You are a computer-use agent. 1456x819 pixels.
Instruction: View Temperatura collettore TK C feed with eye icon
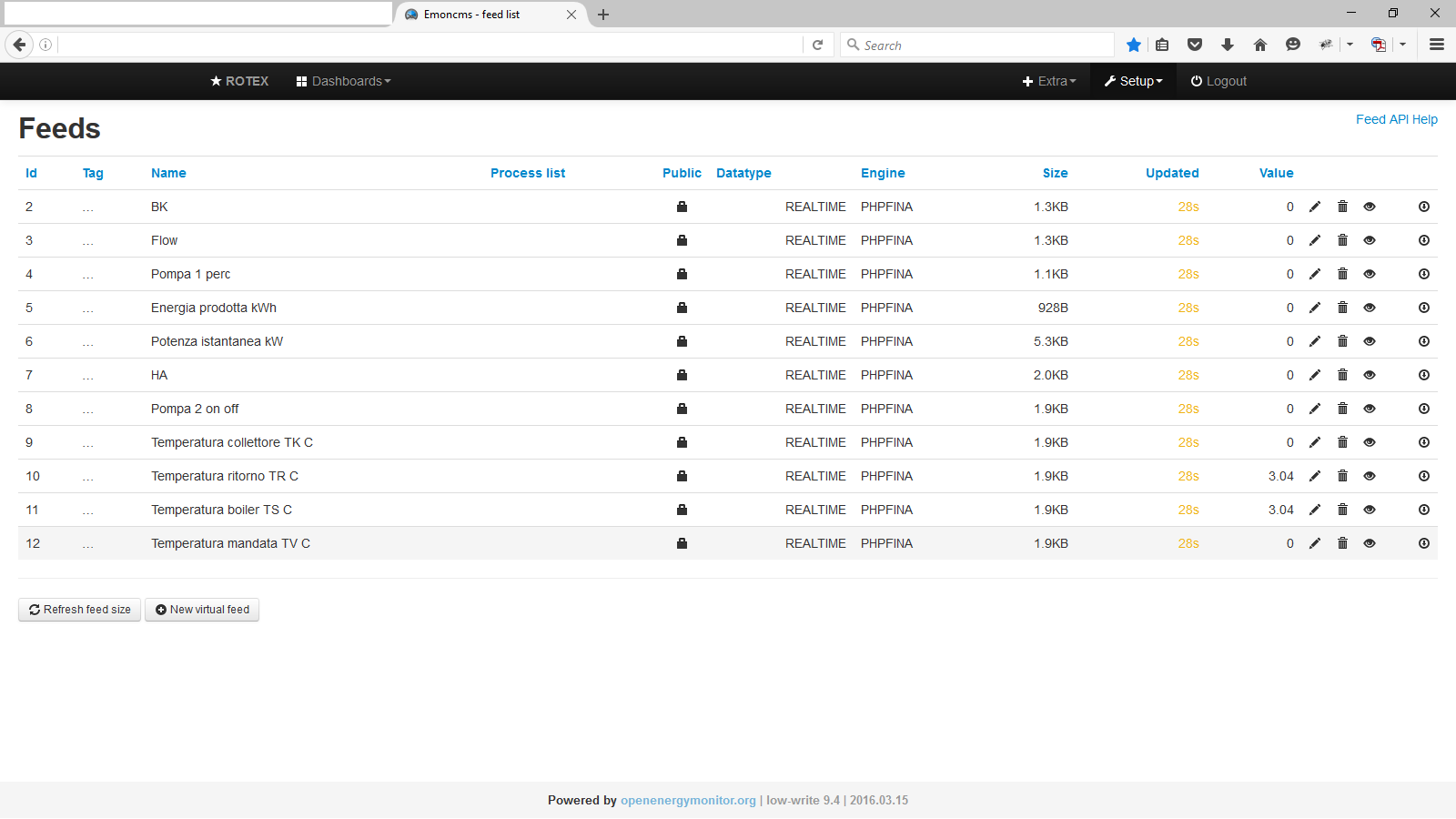coord(1370,442)
